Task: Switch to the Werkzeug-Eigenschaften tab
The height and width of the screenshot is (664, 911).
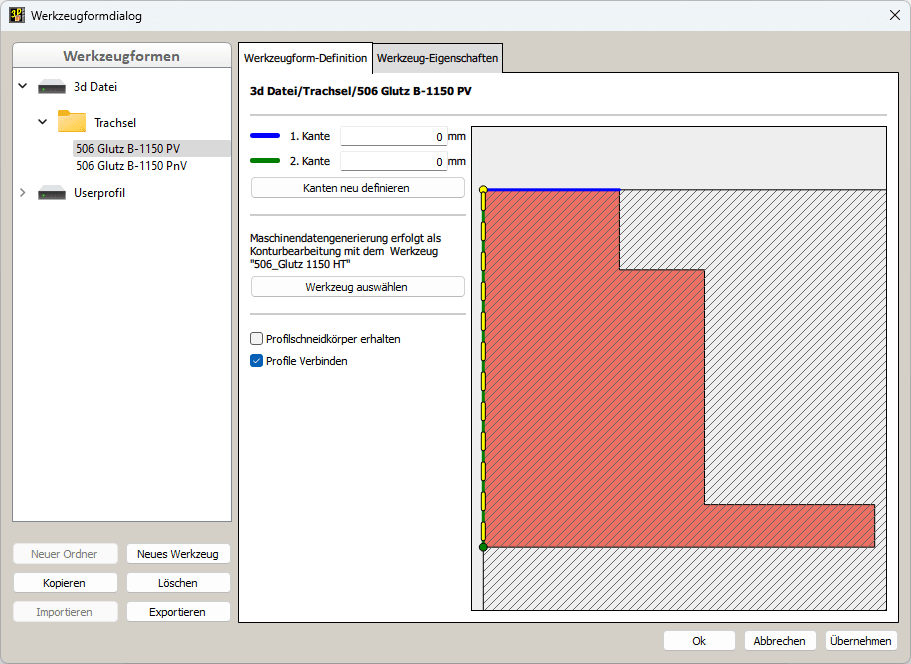Action: point(437,58)
